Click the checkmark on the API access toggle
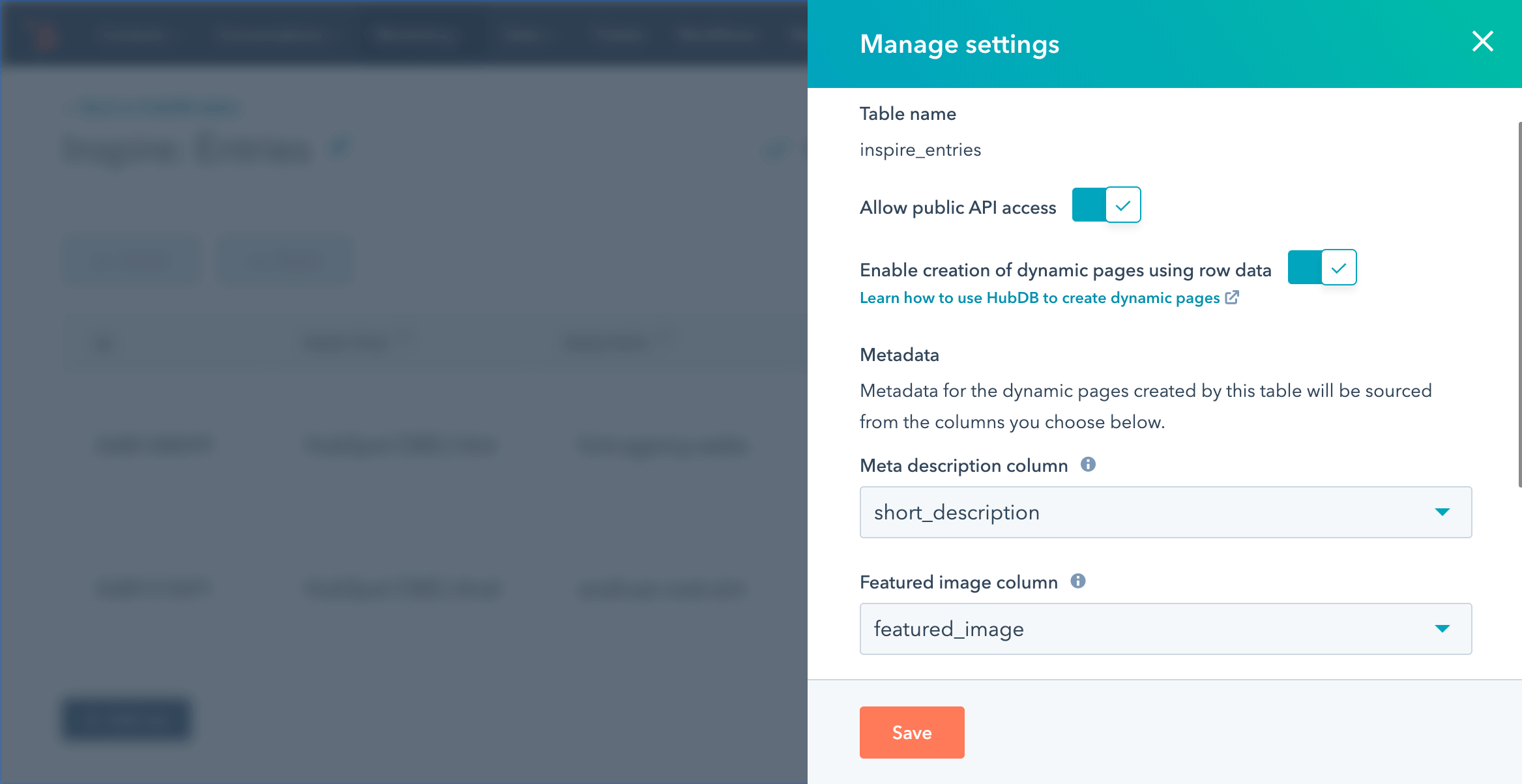 click(x=1123, y=205)
